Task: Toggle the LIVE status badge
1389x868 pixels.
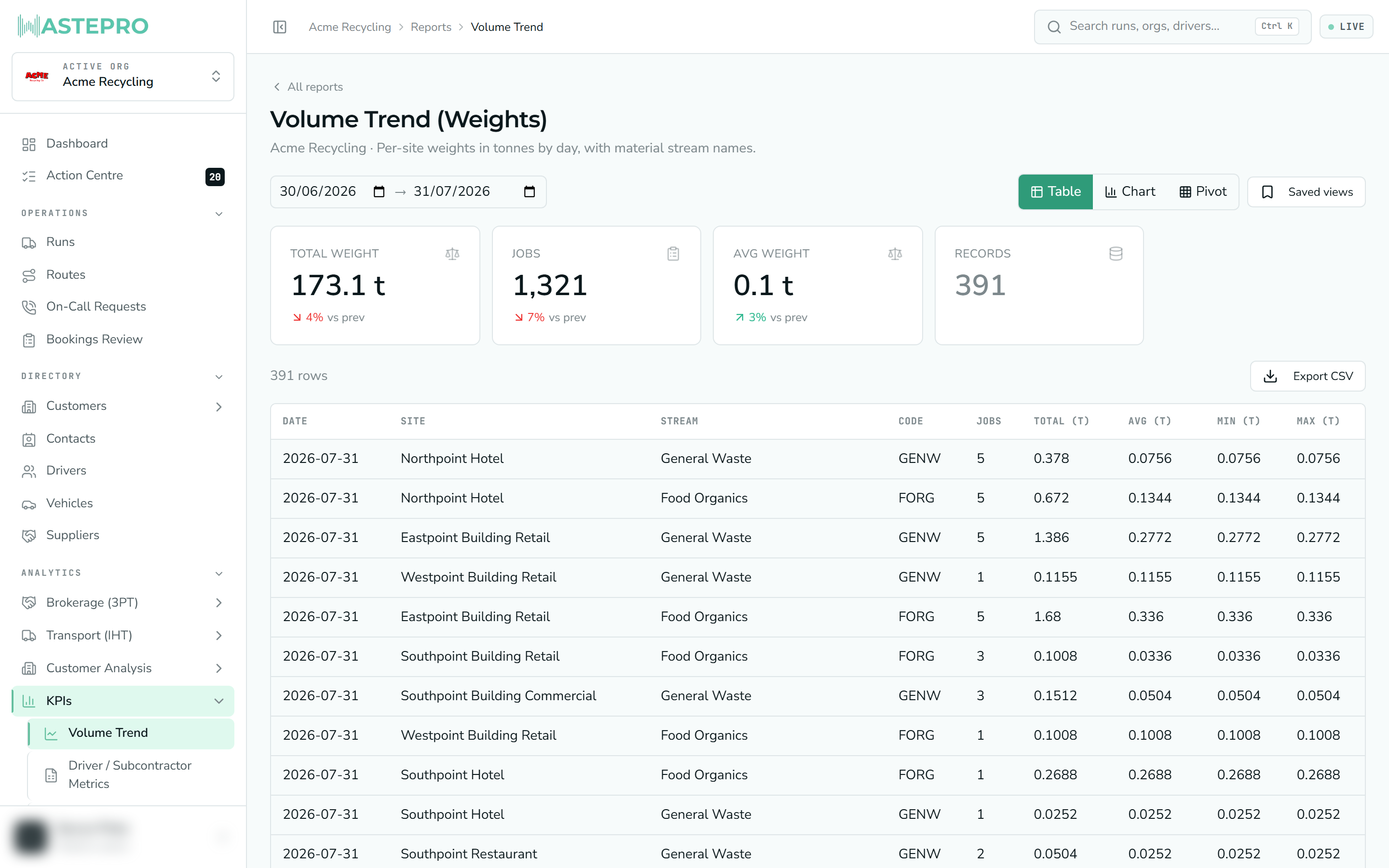Action: tap(1346, 27)
